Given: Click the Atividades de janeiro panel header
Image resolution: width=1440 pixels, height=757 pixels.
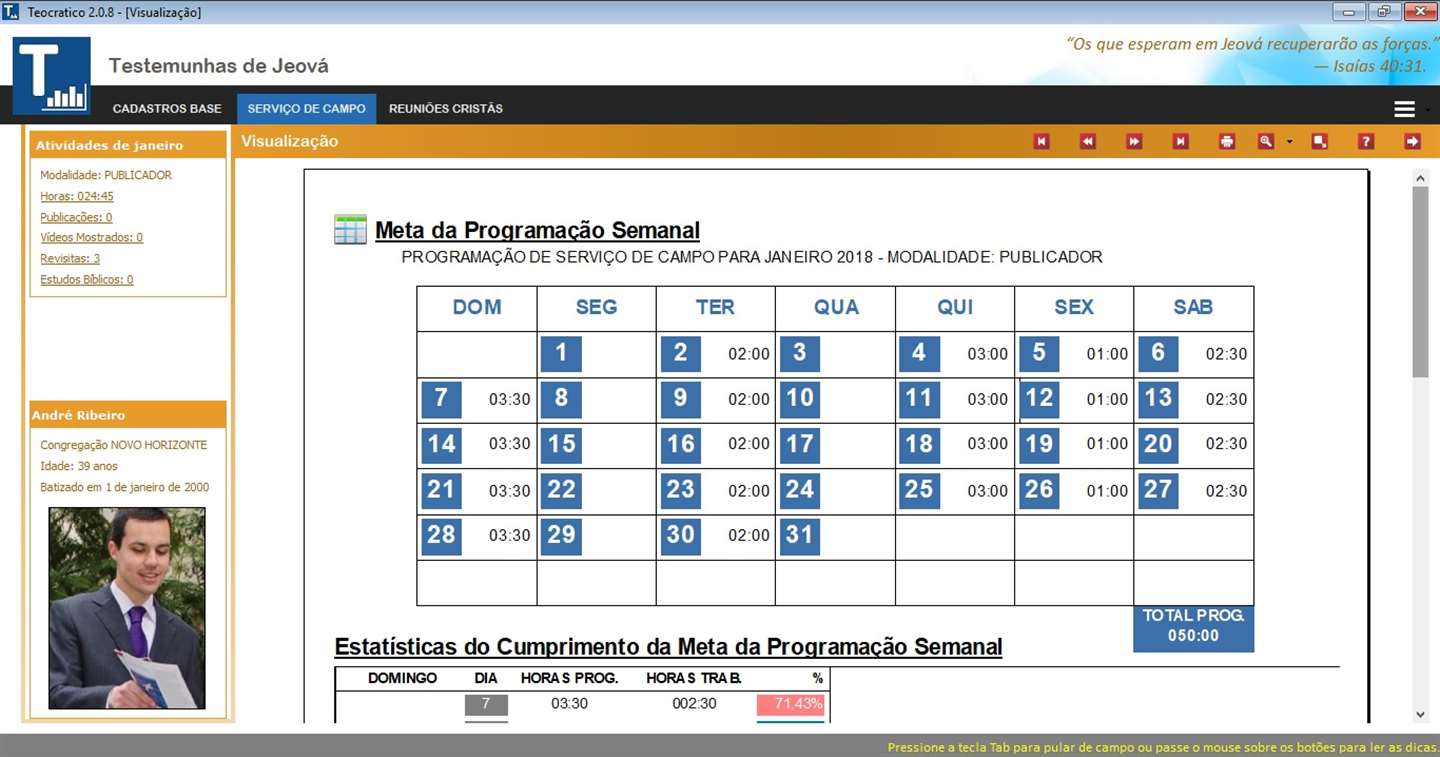Looking at the screenshot, I should point(128,146).
